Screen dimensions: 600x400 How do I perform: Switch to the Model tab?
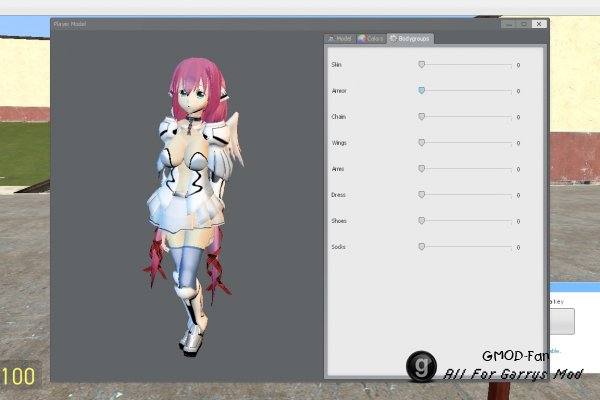point(339,39)
